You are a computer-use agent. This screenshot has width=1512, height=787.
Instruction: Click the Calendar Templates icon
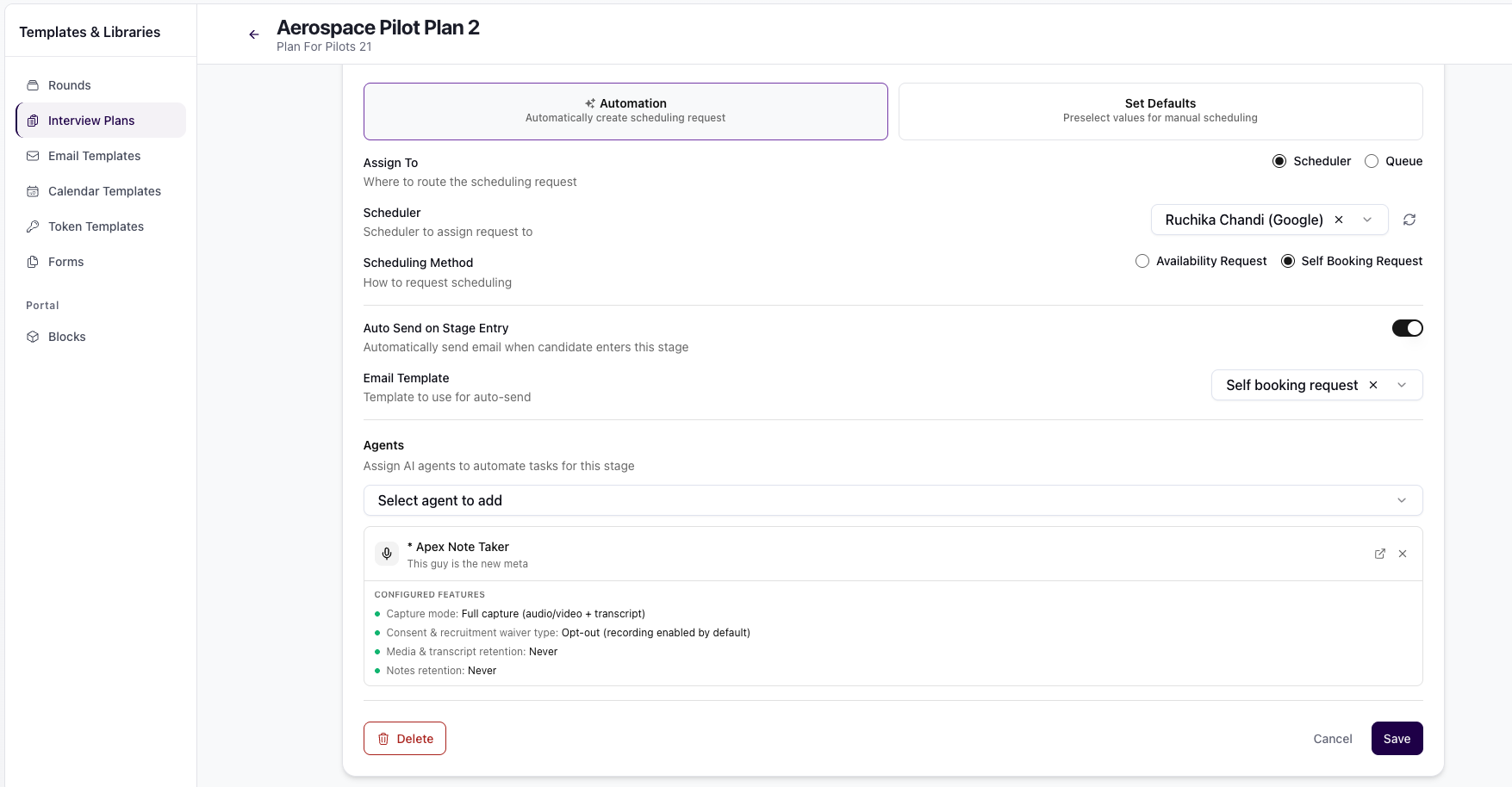click(x=33, y=191)
